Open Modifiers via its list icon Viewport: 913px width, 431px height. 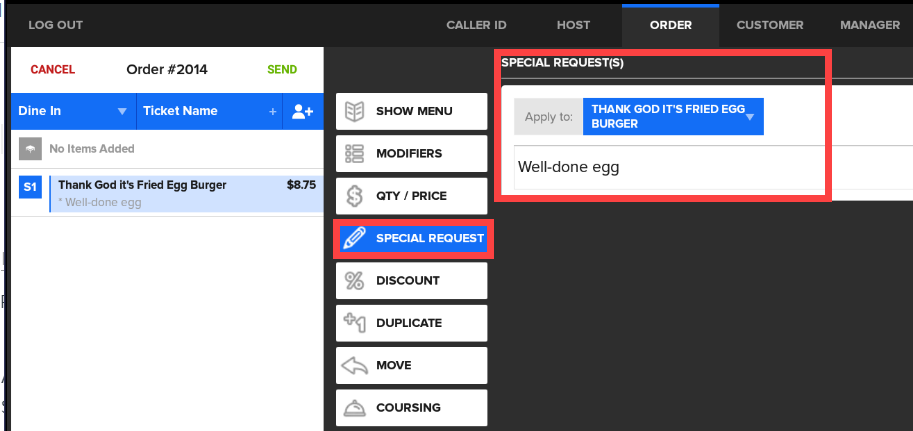354,154
